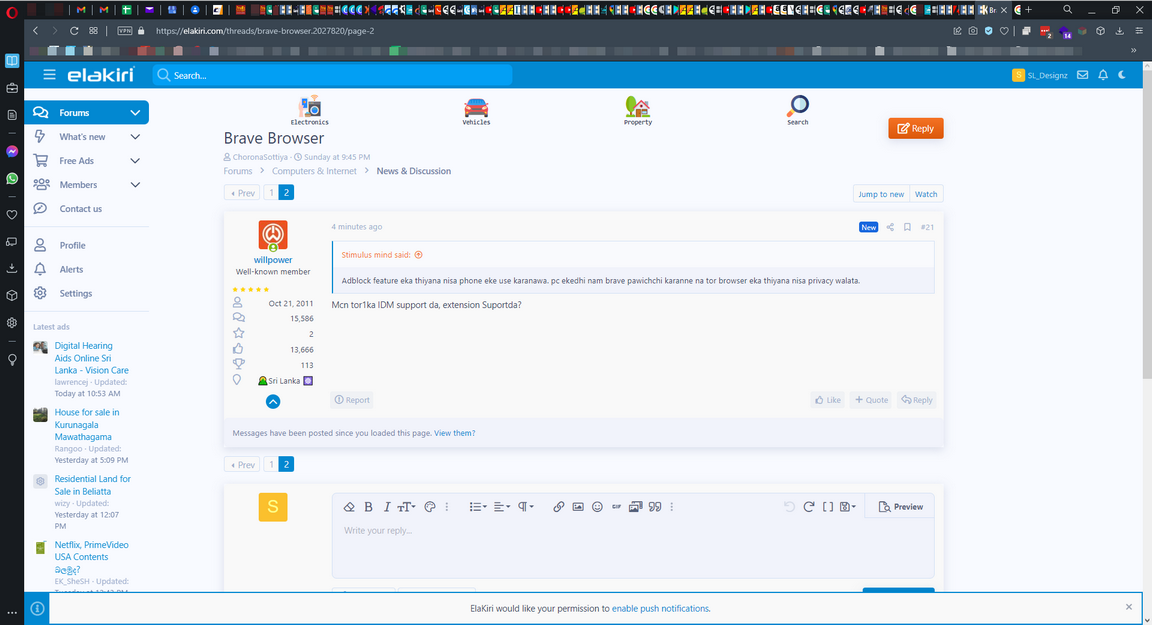This screenshot has width=1152, height=625.
Task: Open the alerts bell in the header
Action: [x=1103, y=75]
